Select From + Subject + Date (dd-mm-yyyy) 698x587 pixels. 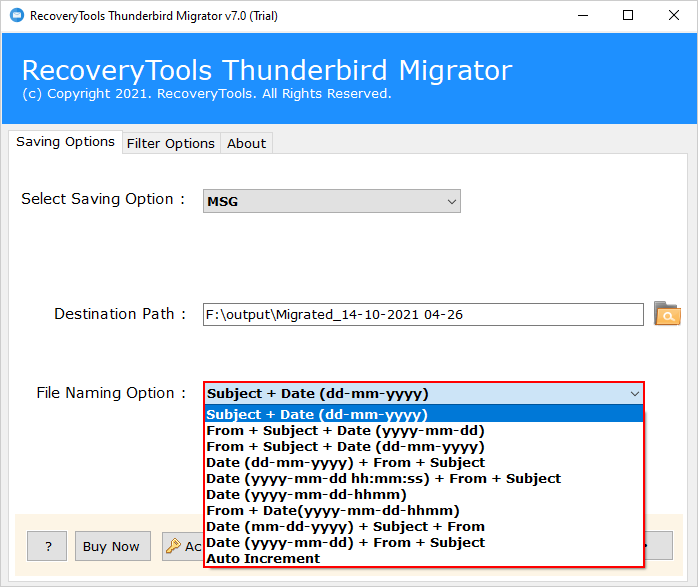point(423,446)
